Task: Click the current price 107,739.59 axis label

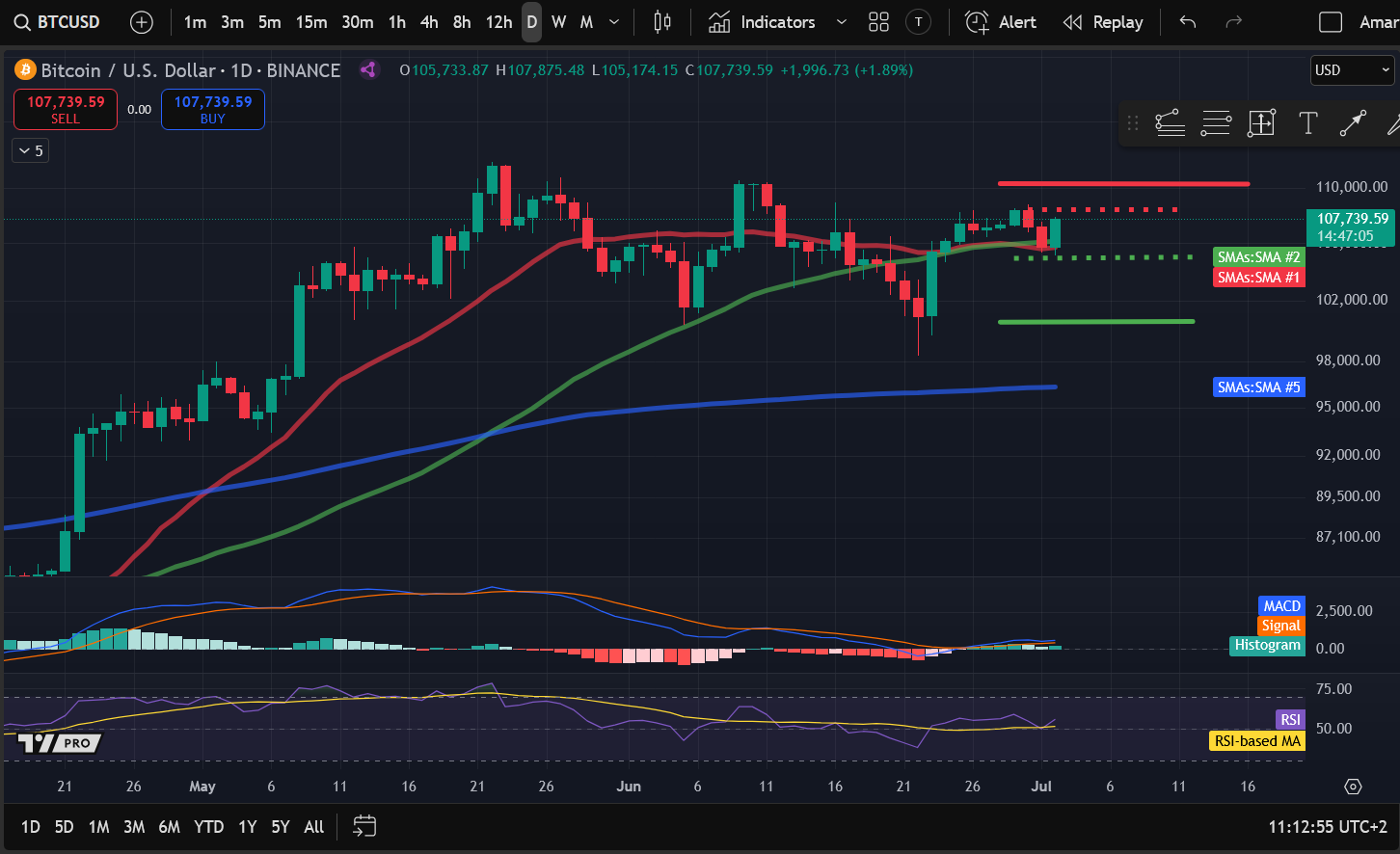Action: (1353, 227)
